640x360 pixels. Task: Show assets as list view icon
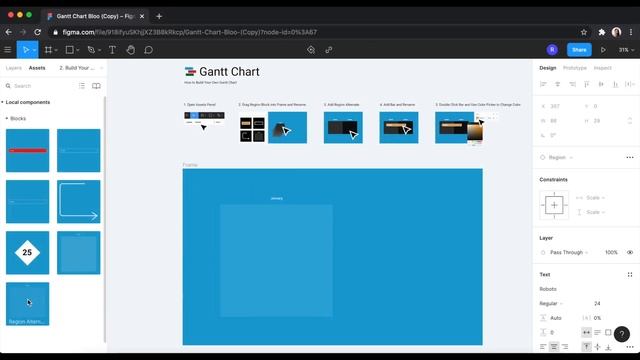click(x=82, y=86)
